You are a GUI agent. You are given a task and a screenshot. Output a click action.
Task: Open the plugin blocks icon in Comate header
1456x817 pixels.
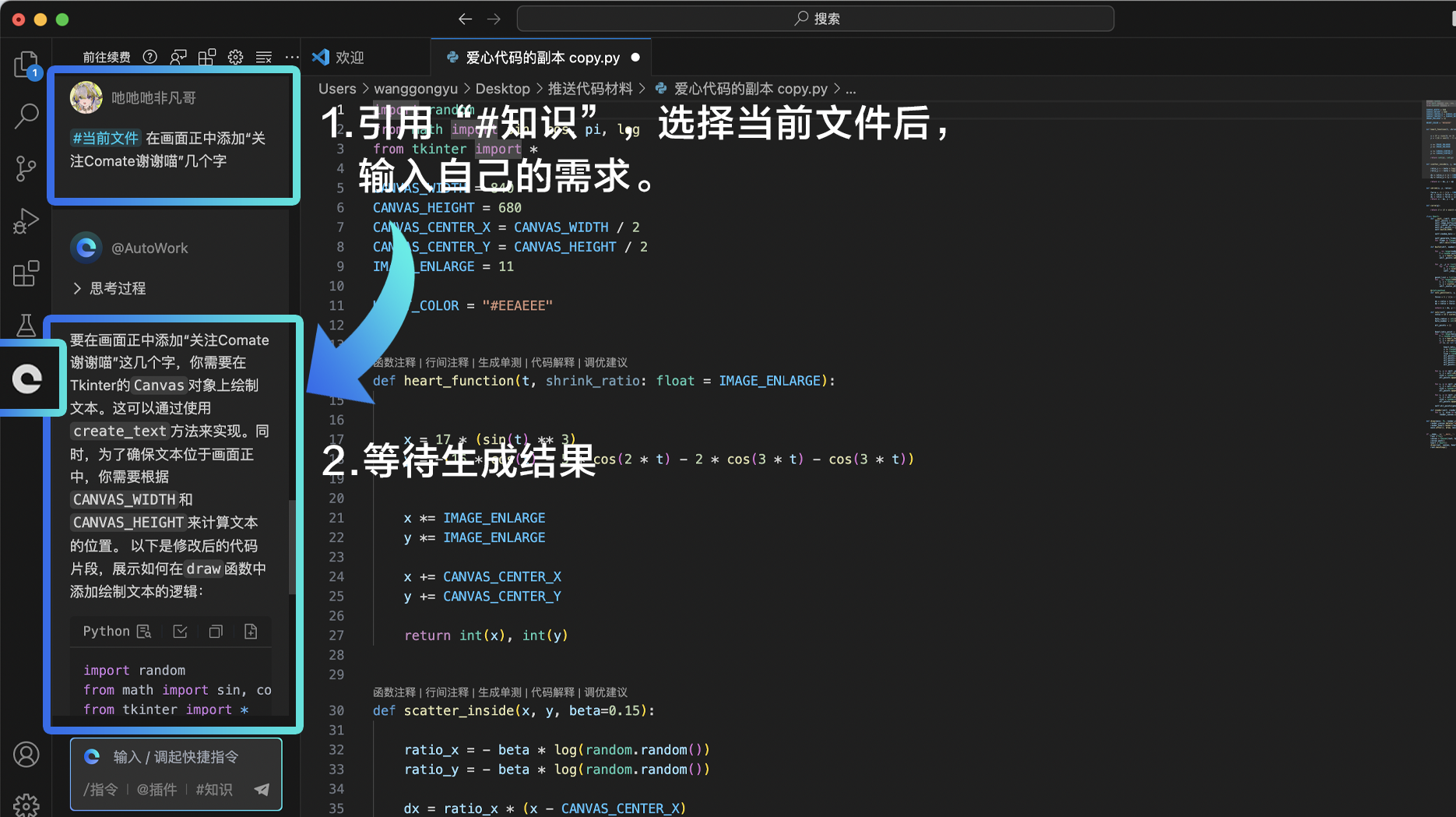point(206,57)
